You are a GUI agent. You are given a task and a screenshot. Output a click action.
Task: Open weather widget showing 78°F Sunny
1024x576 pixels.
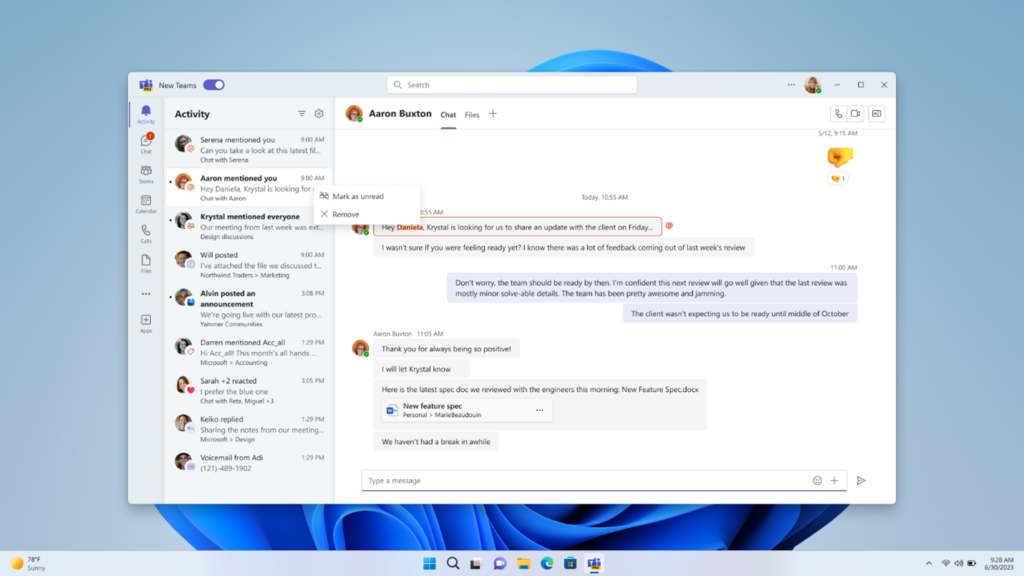tap(28, 564)
